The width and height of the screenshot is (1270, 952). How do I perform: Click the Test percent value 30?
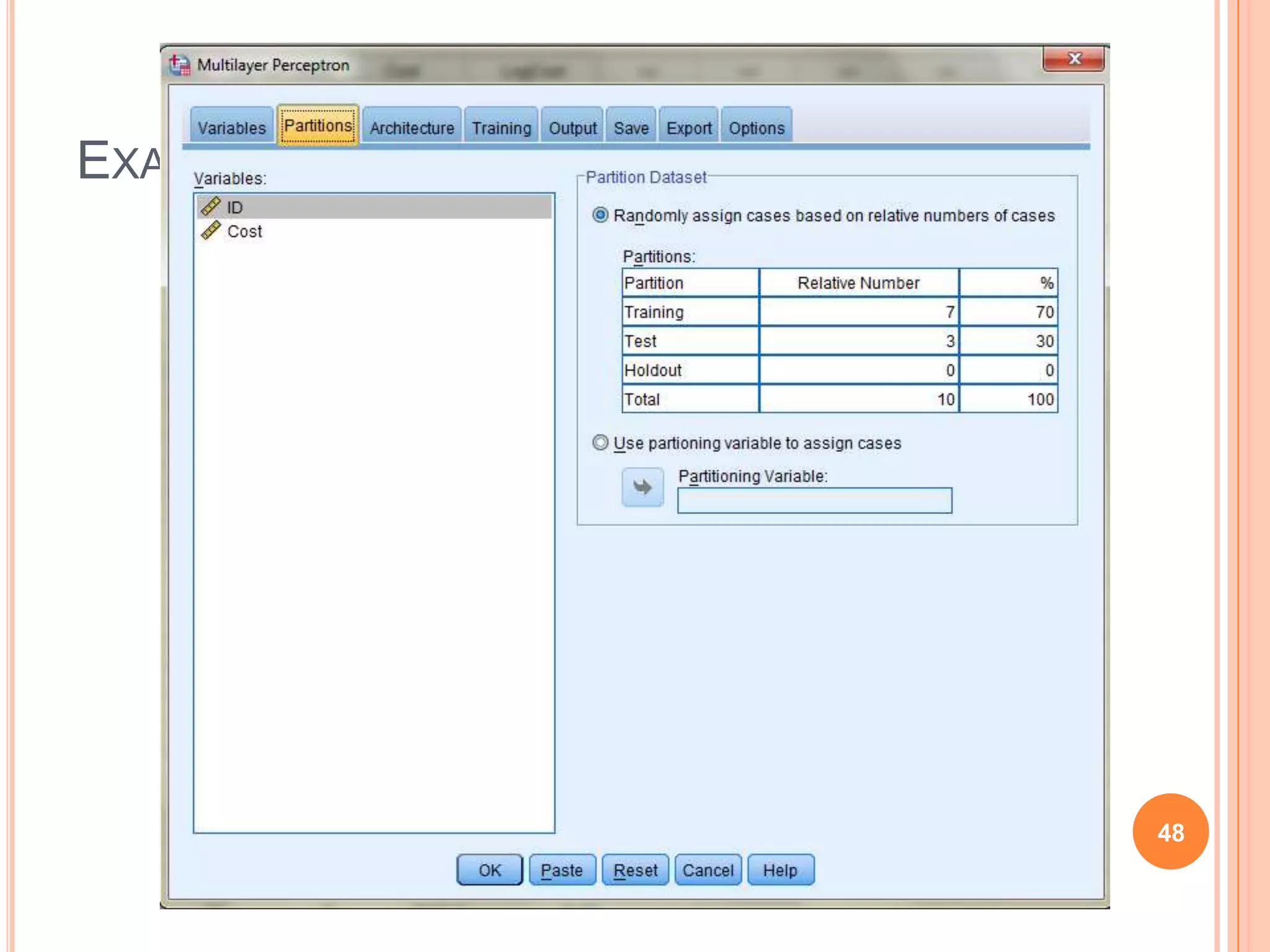pos(1008,341)
